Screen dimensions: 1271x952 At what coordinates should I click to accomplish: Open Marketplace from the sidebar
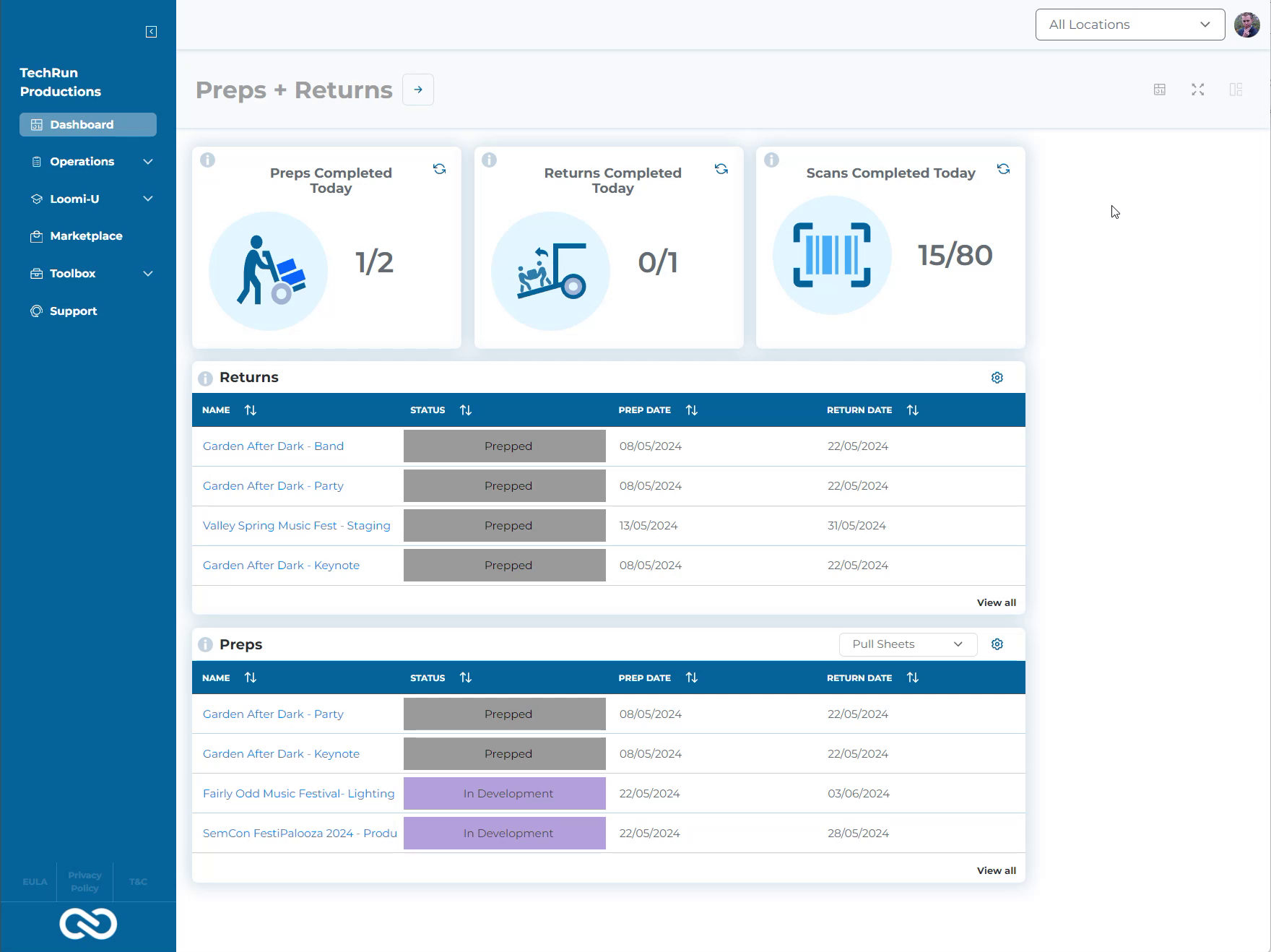pyautogui.click(x=86, y=236)
